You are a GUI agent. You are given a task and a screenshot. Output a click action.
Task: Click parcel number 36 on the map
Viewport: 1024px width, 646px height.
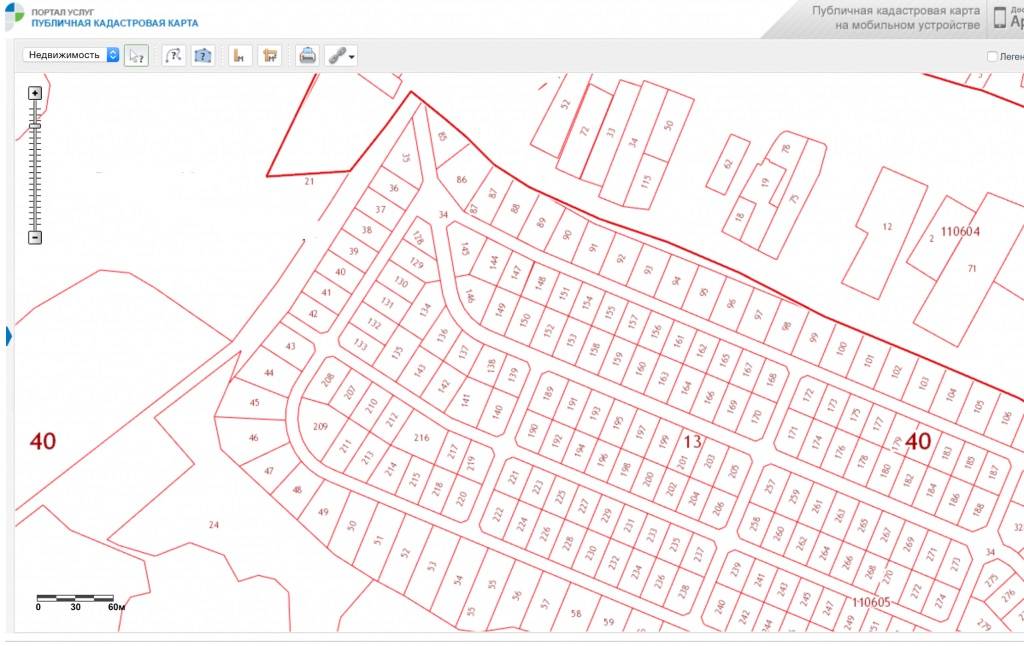click(x=394, y=188)
